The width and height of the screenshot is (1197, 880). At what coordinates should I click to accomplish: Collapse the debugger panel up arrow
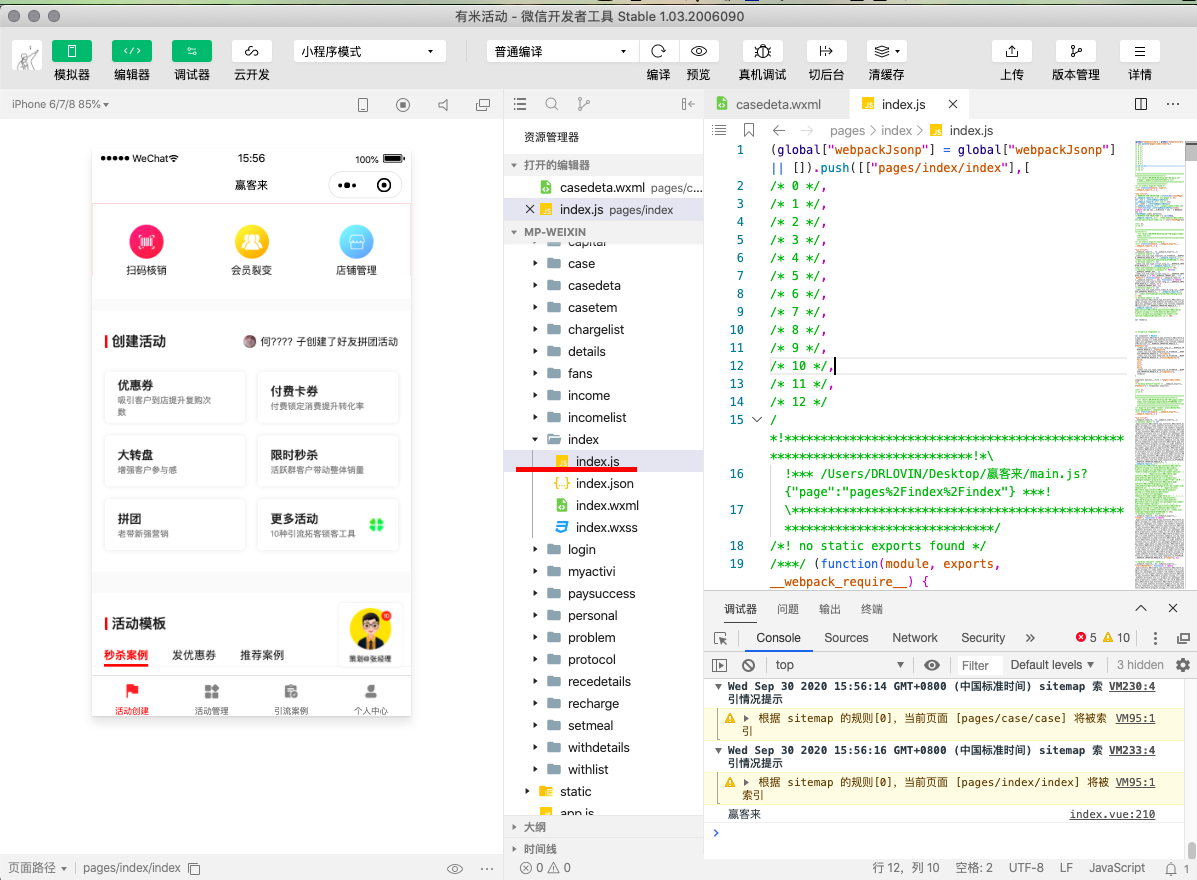1141,608
